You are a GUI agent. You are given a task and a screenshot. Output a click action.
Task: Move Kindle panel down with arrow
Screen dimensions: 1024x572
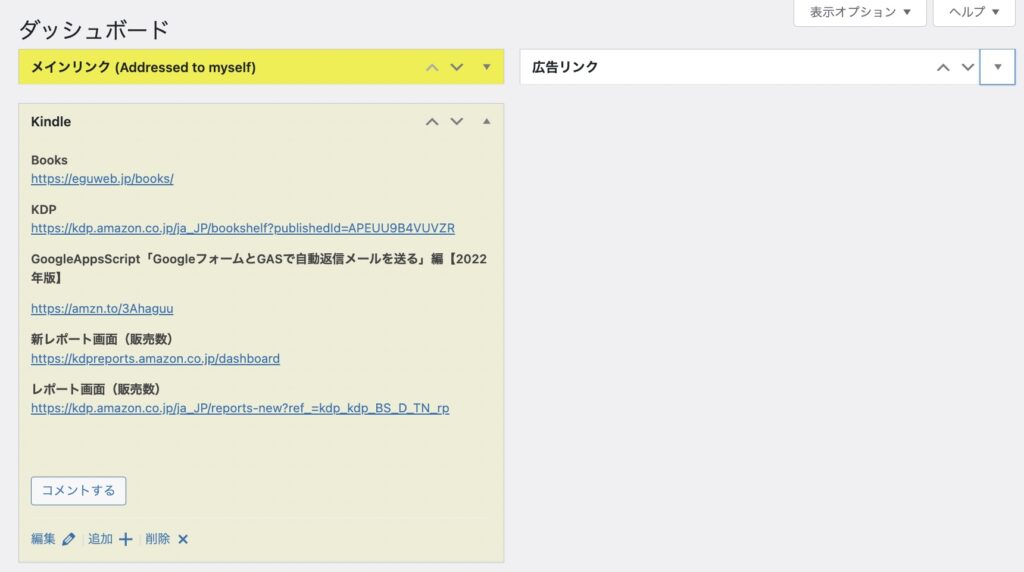(457, 122)
